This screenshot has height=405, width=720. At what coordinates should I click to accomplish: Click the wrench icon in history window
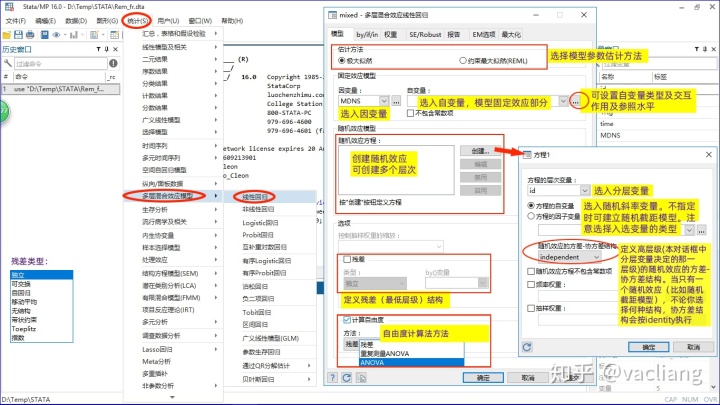pos(7,63)
